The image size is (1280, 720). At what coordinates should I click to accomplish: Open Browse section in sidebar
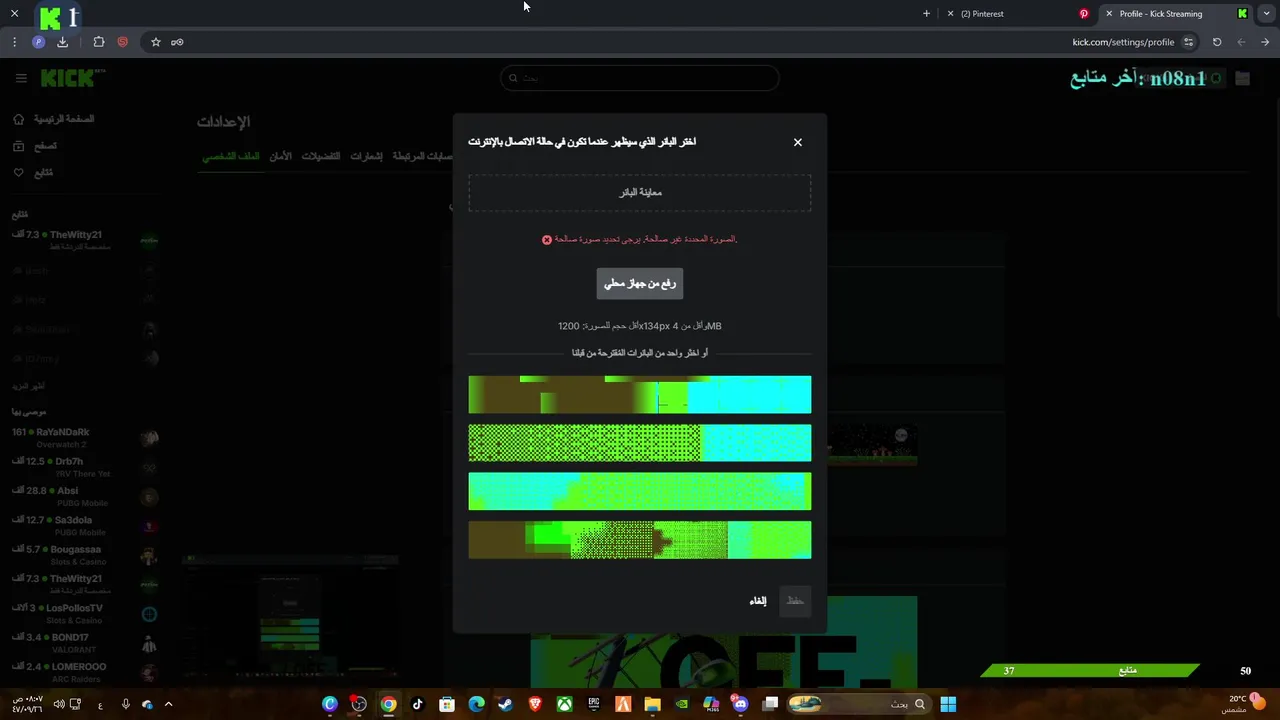[35, 146]
